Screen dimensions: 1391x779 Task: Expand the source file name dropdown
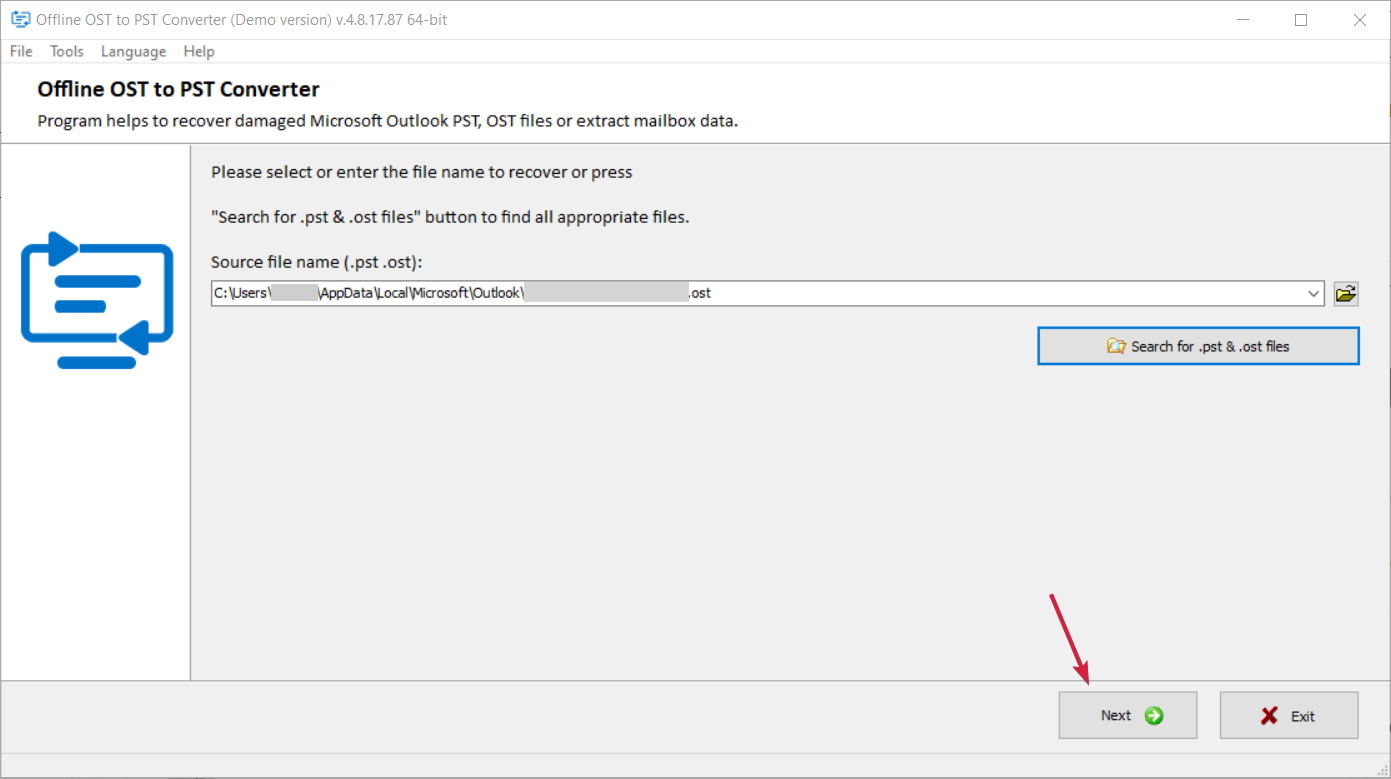(x=1314, y=294)
